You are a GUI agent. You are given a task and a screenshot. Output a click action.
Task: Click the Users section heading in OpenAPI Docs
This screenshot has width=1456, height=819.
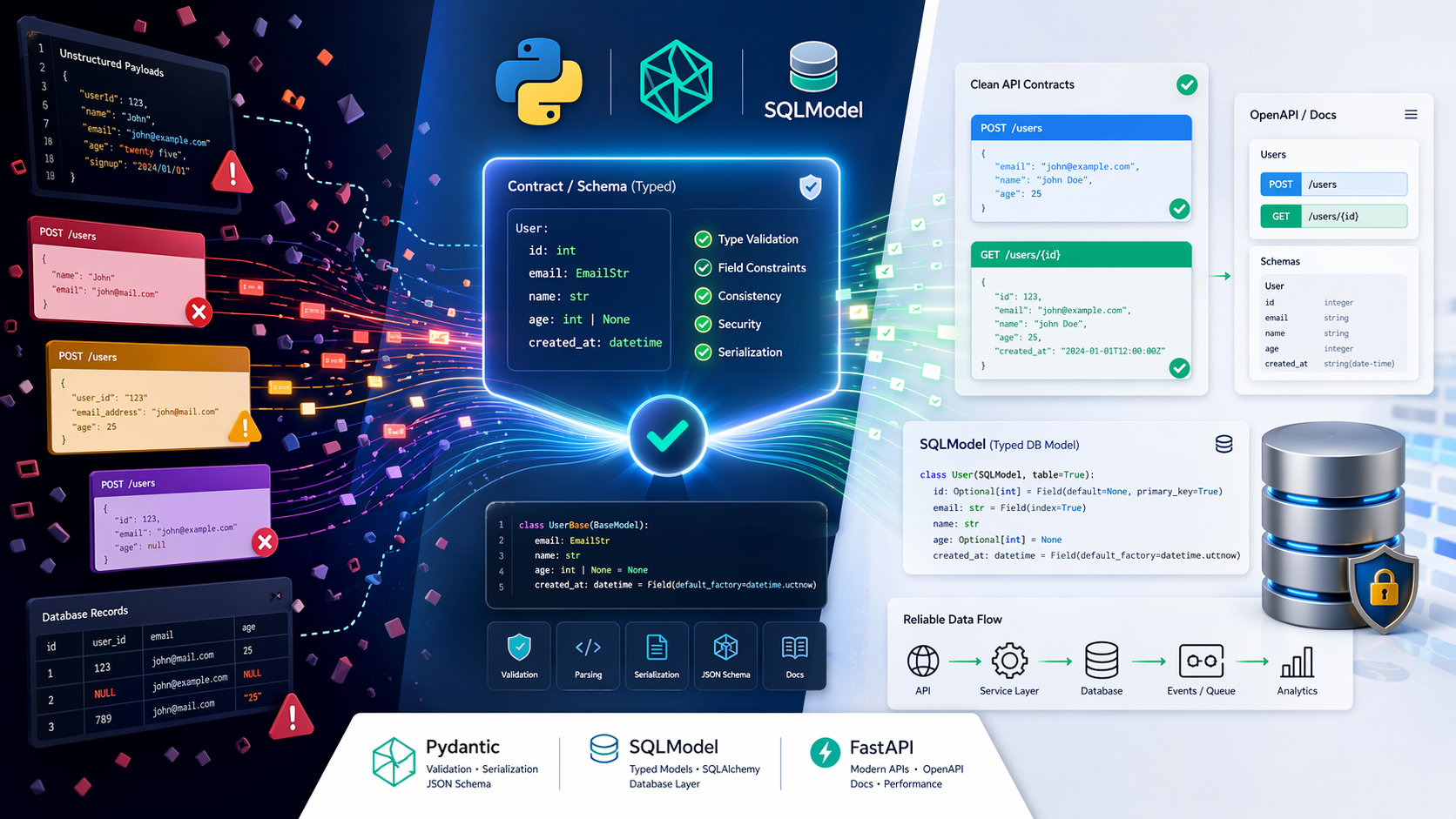(x=1273, y=155)
